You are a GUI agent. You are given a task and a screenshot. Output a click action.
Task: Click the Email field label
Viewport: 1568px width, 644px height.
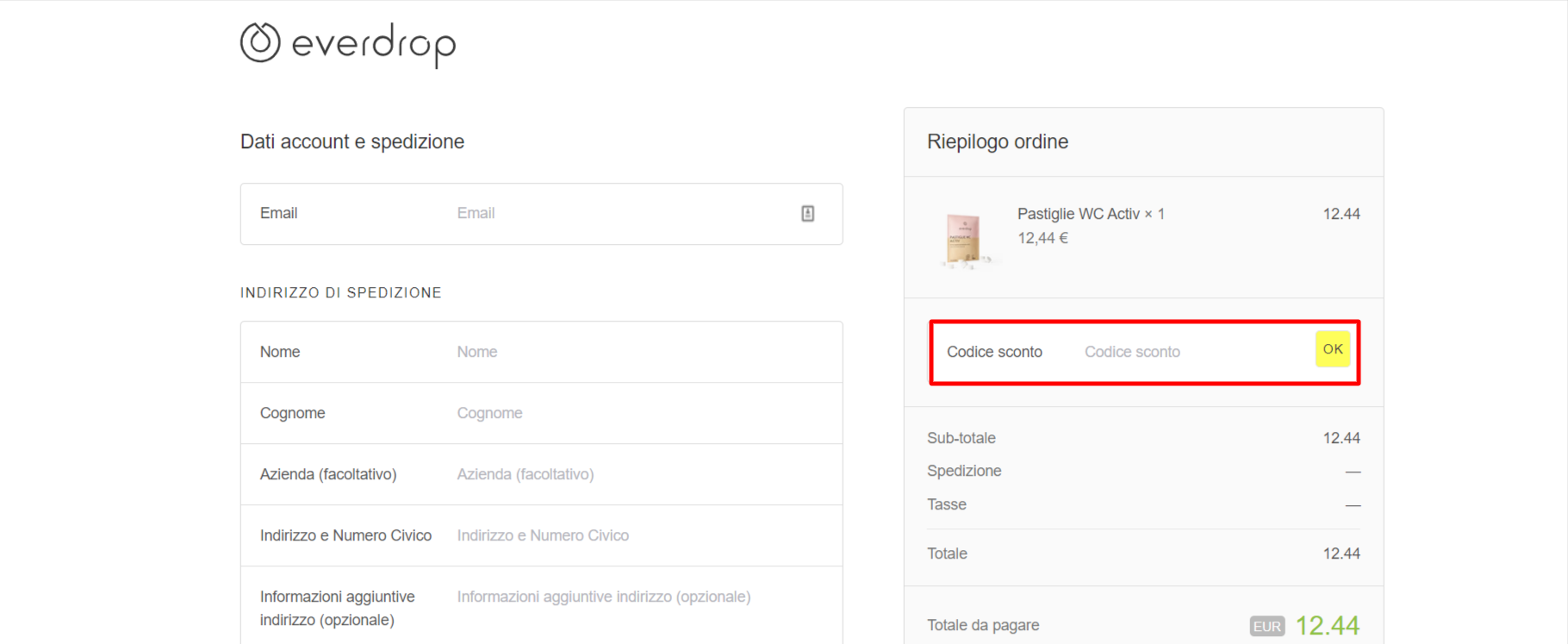click(278, 213)
